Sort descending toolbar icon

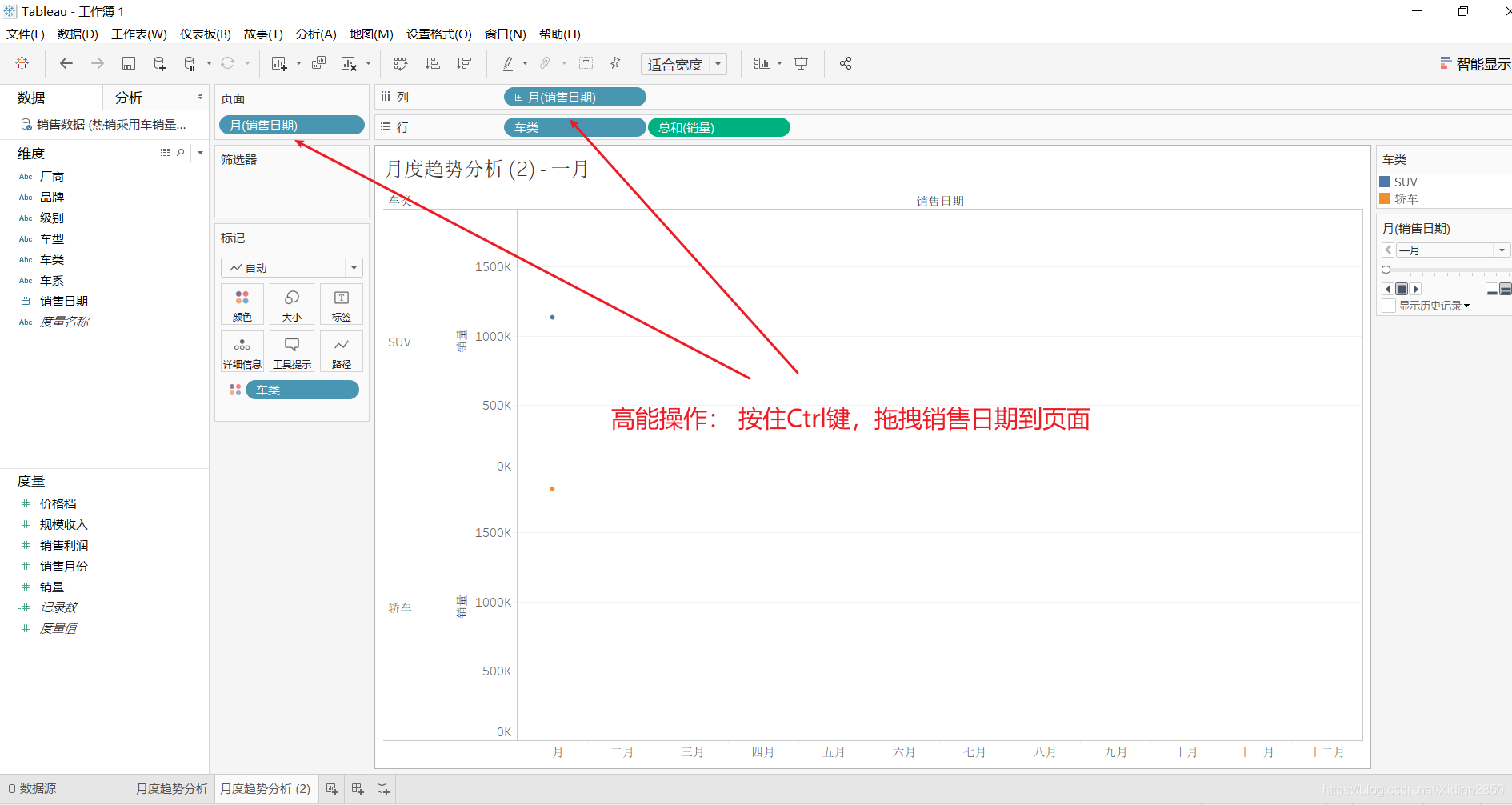tap(463, 63)
